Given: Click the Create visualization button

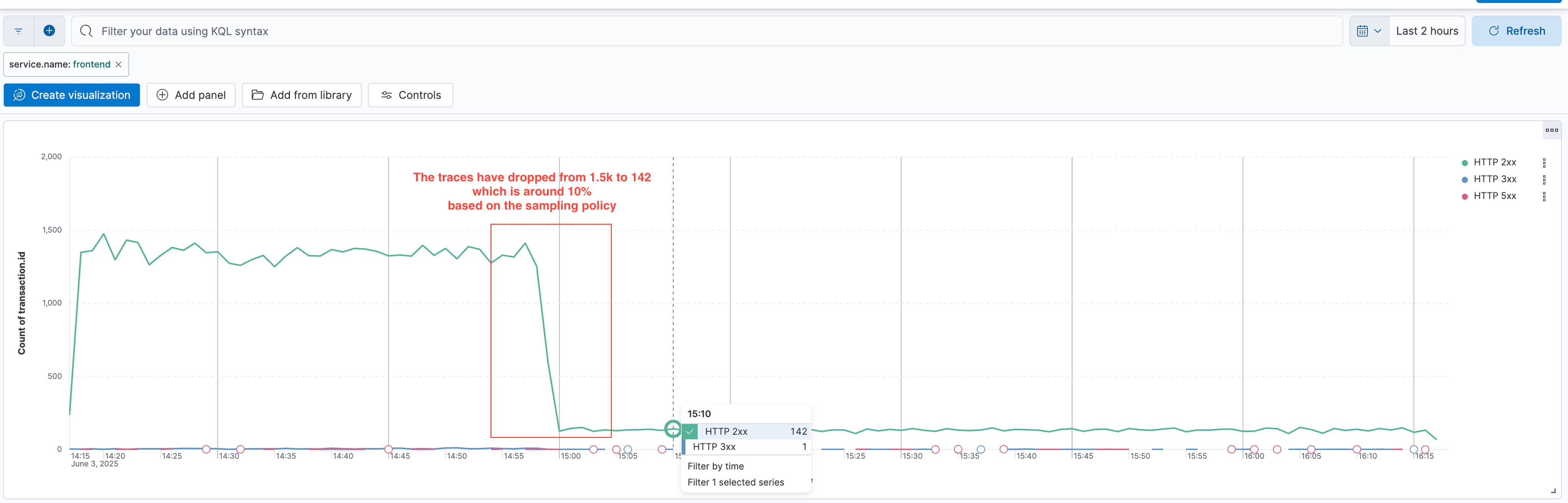Looking at the screenshot, I should pyautogui.click(x=71, y=95).
